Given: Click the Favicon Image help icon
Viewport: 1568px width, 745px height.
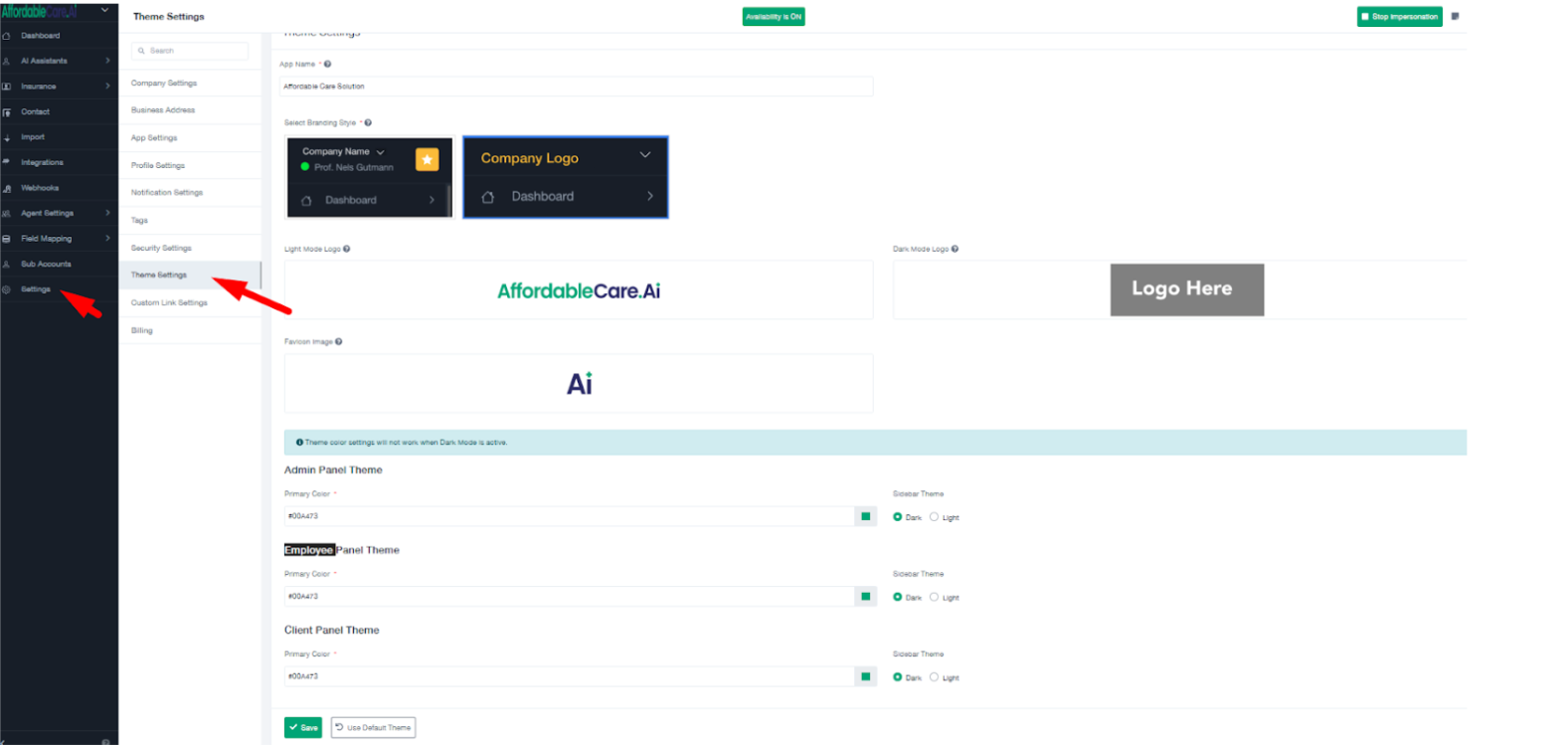Looking at the screenshot, I should pyautogui.click(x=338, y=341).
